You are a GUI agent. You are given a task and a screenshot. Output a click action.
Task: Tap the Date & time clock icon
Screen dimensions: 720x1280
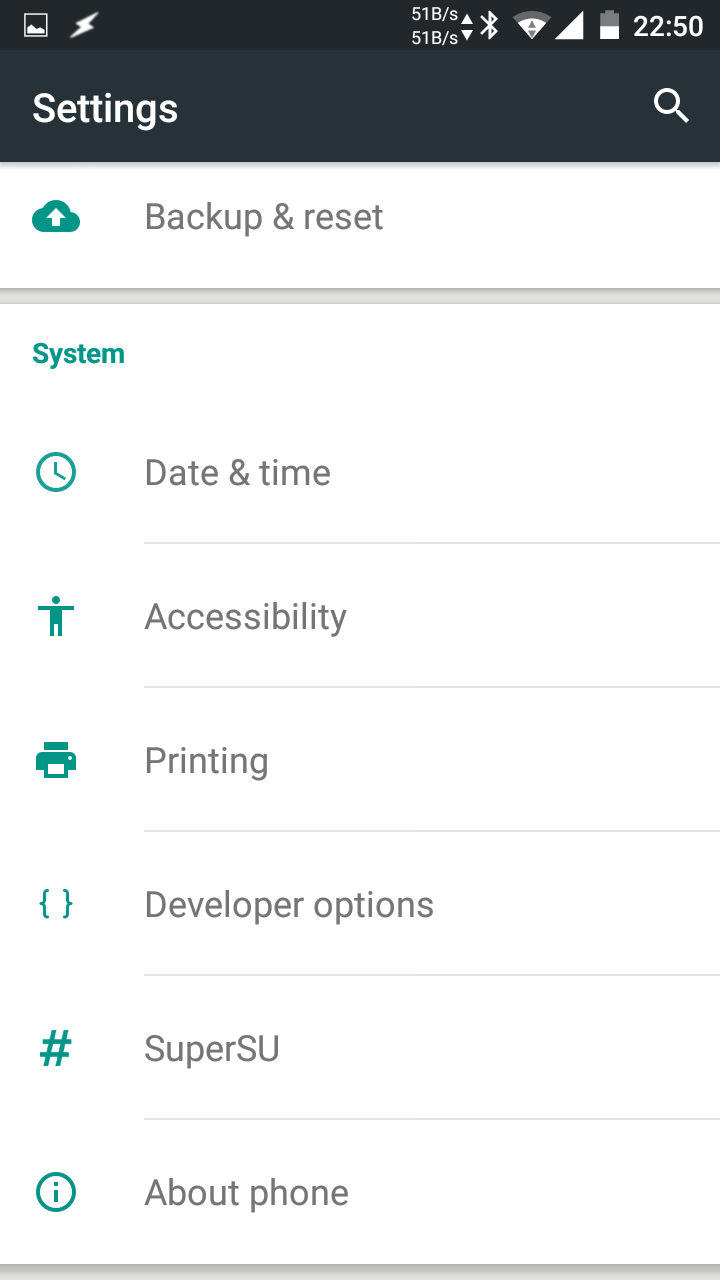[x=56, y=472]
